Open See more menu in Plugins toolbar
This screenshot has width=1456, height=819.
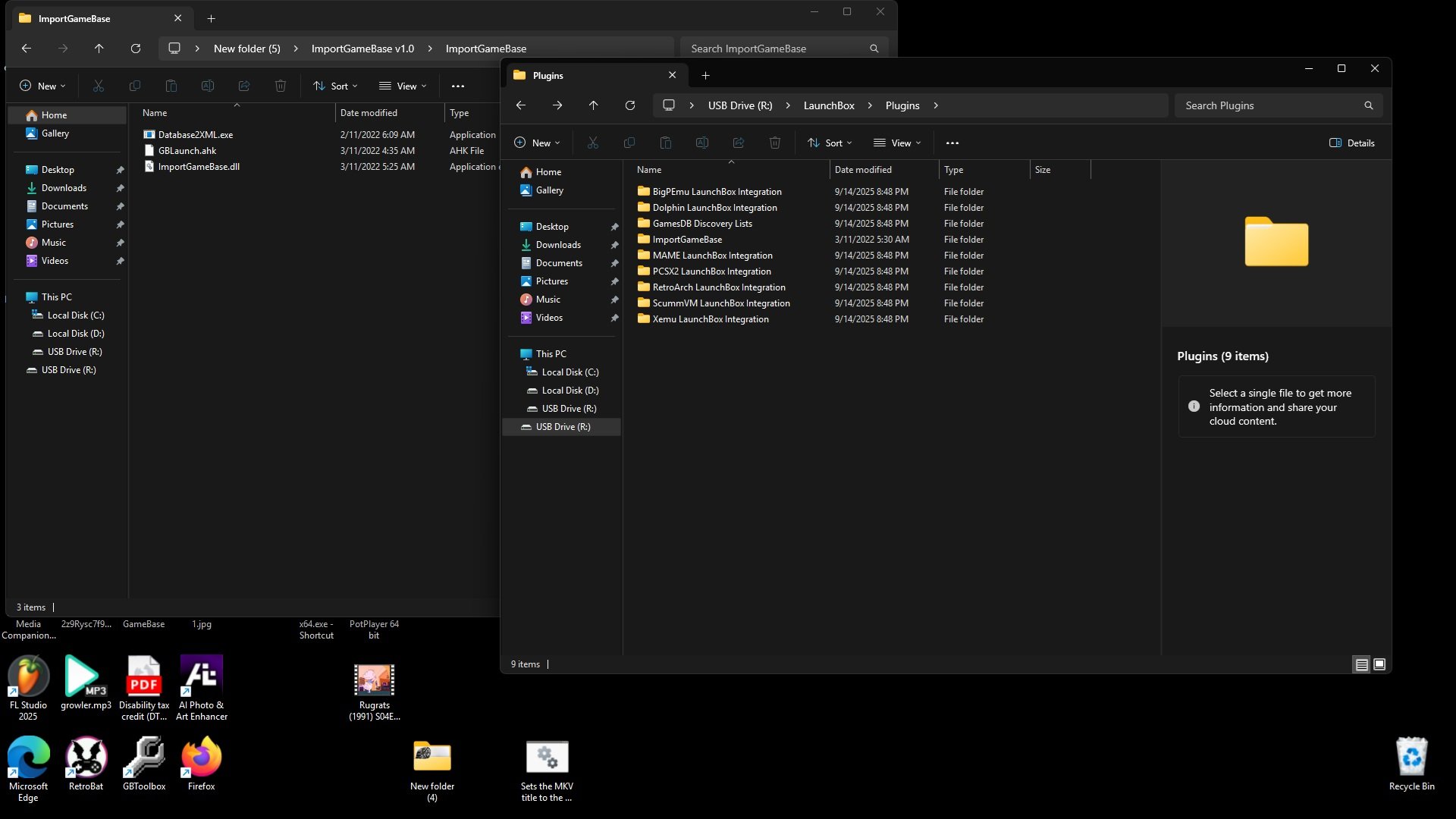coord(952,143)
